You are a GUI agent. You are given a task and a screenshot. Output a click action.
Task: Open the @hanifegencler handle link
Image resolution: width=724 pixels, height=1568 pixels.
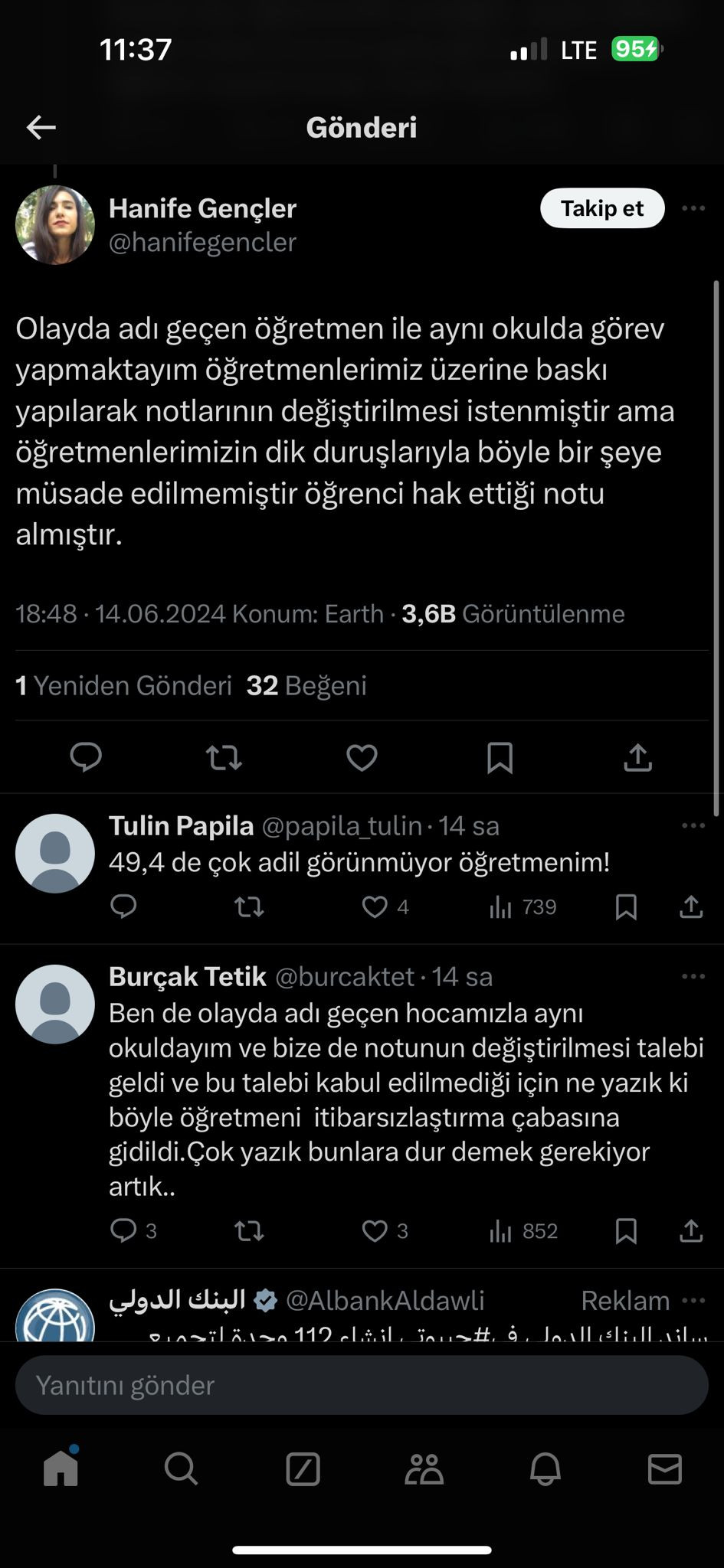pyautogui.click(x=202, y=242)
